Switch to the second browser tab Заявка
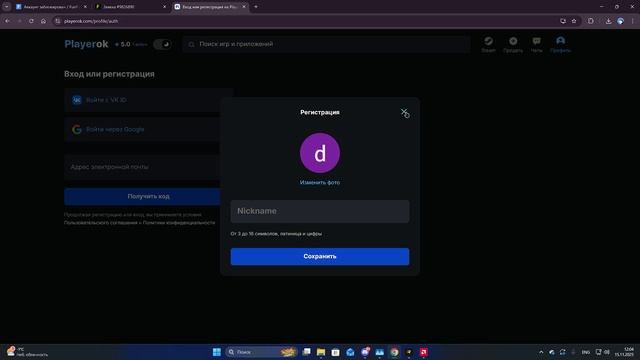The image size is (640, 360). [130, 7]
